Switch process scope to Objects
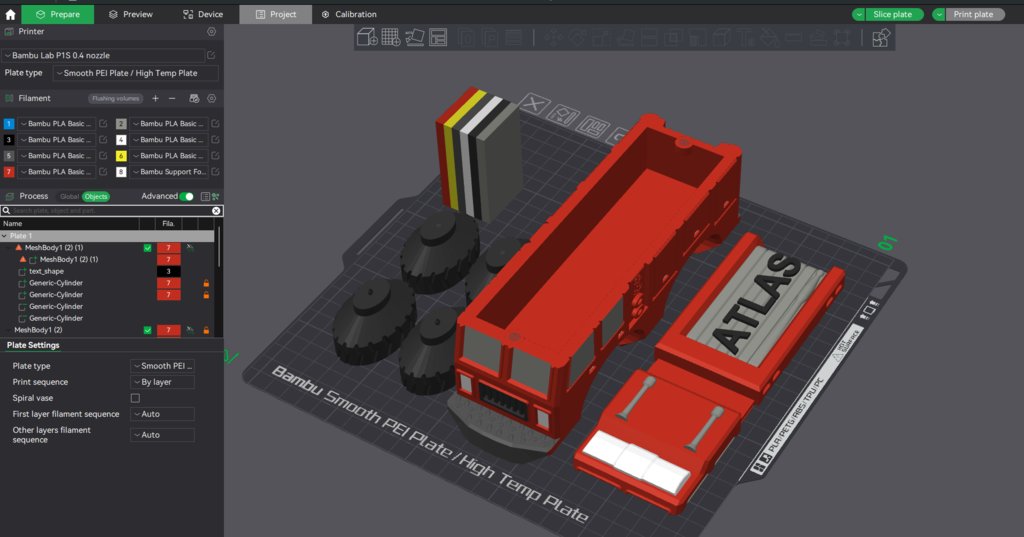Screen dimensions: 1024x537 point(95,197)
